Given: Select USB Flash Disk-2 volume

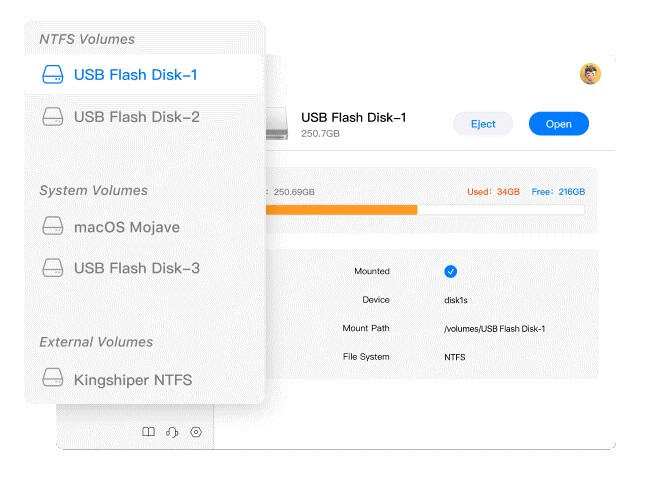Looking at the screenshot, I should (x=136, y=117).
